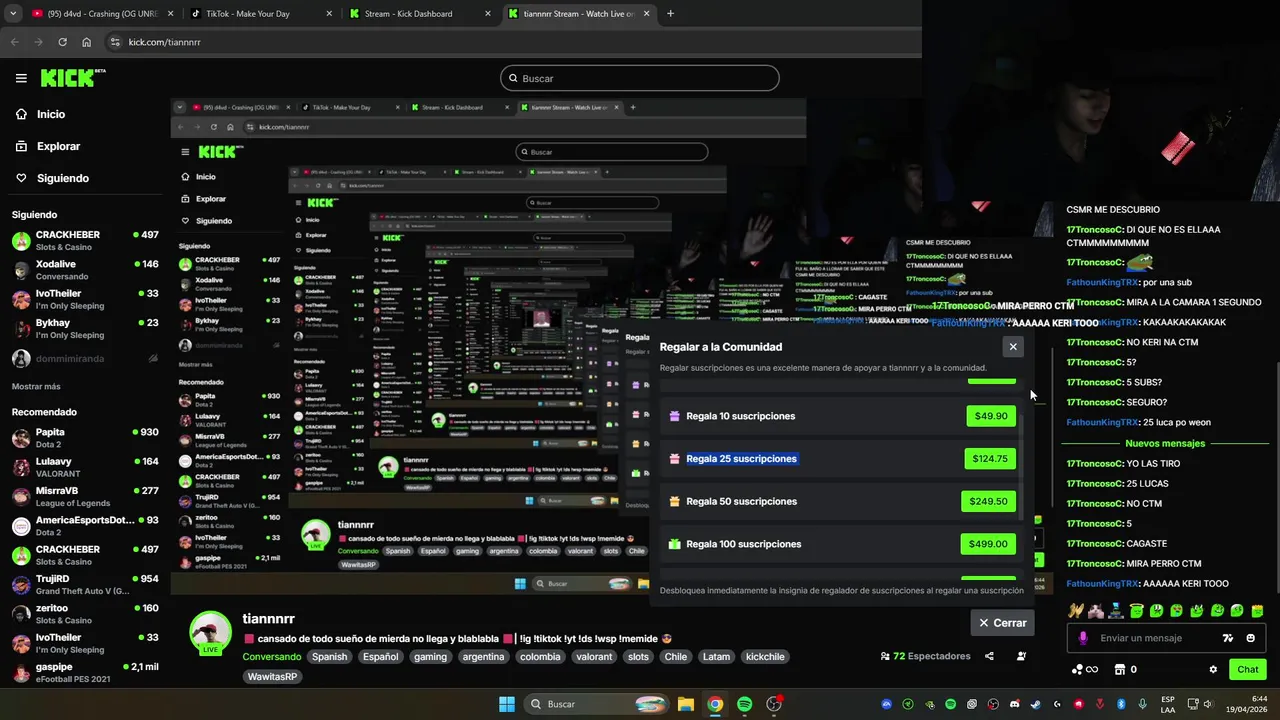Image resolution: width=1280 pixels, height=720 pixels.
Task: Open Spotify from the taskbar
Action: coord(744,704)
